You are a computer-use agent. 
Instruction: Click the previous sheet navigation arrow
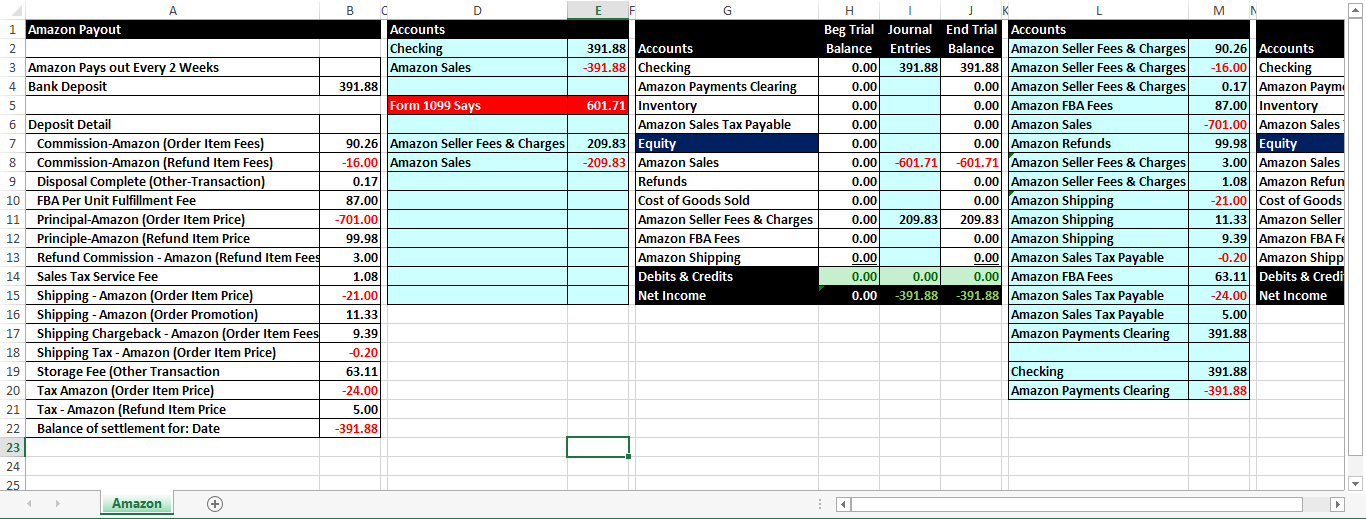pyautogui.click(x=30, y=504)
